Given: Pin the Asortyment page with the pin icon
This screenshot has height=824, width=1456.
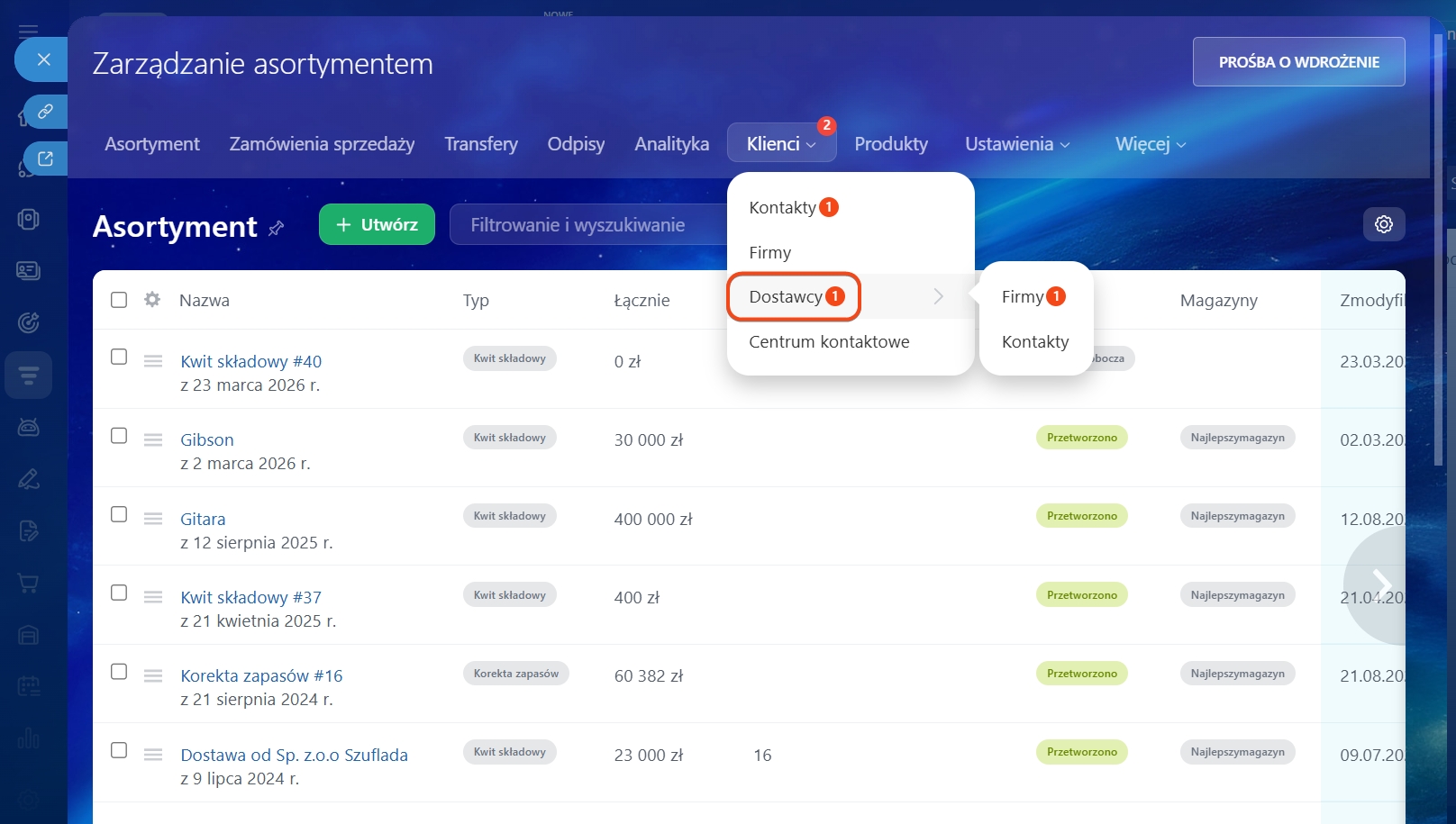Looking at the screenshot, I should 277,228.
